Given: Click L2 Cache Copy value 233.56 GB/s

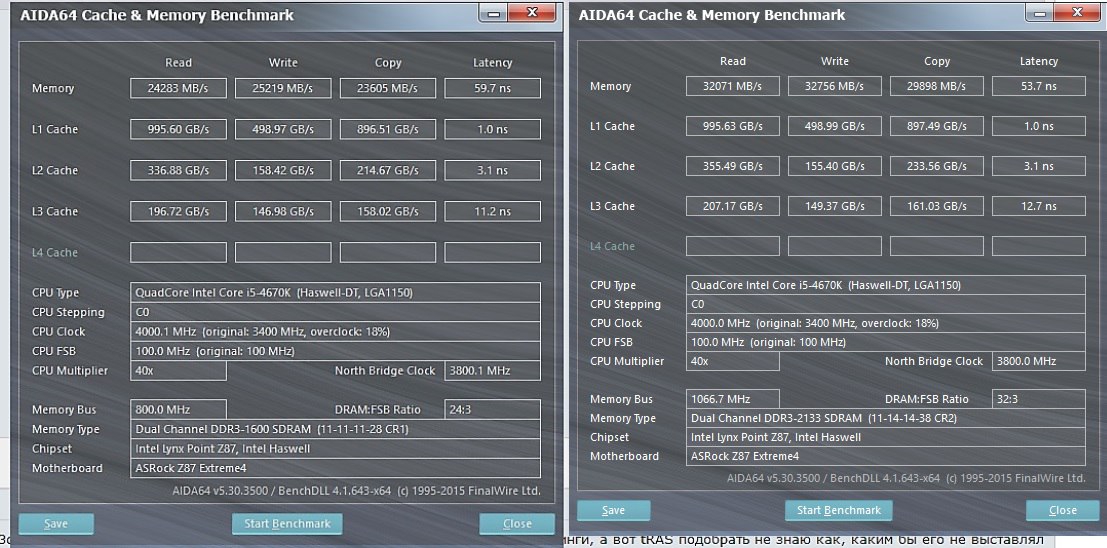Looking at the screenshot, I should click(x=937, y=166).
